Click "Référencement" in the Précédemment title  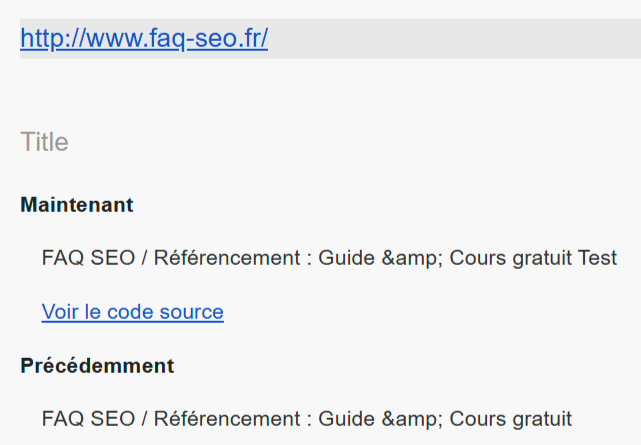(226, 418)
